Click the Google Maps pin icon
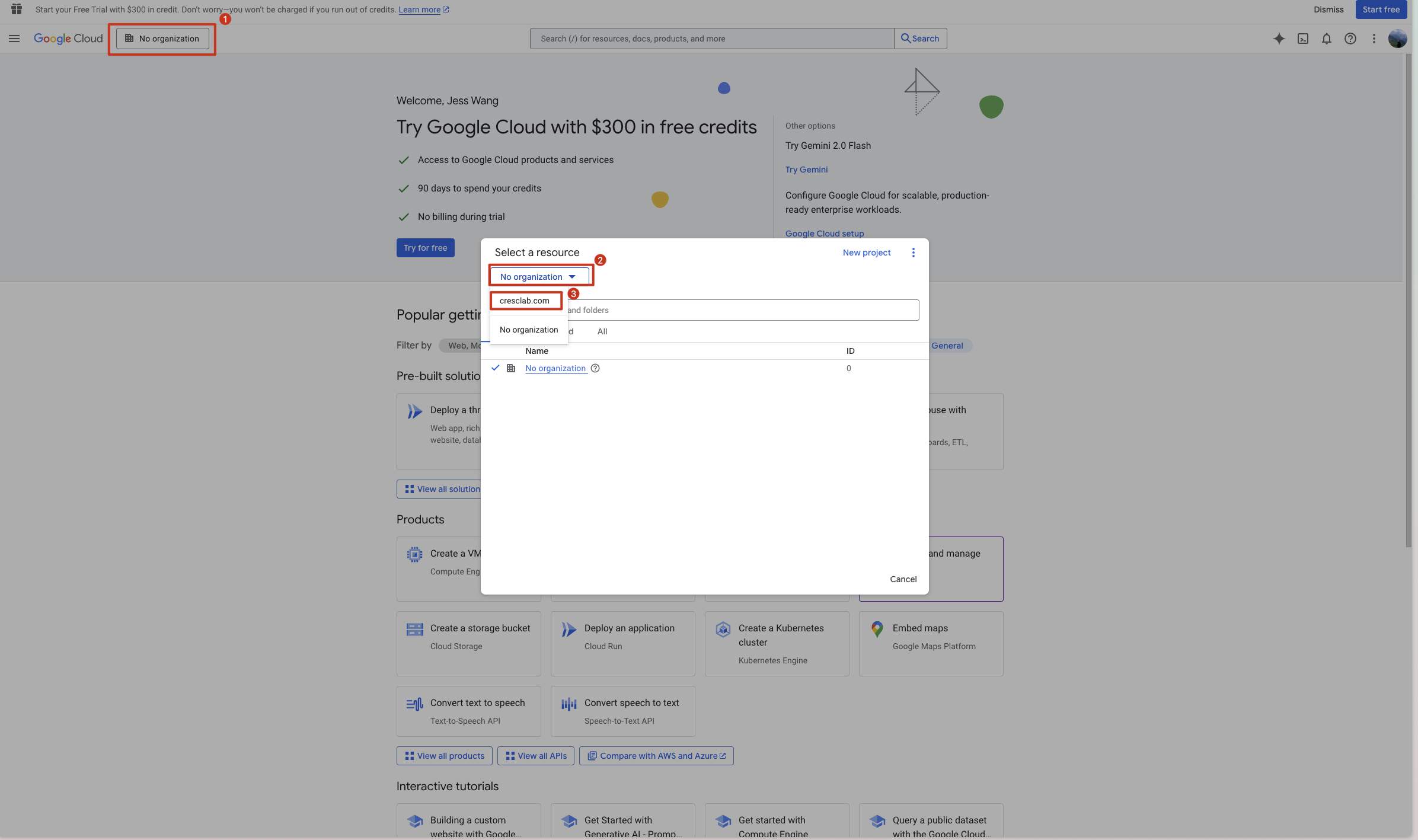 [x=877, y=630]
